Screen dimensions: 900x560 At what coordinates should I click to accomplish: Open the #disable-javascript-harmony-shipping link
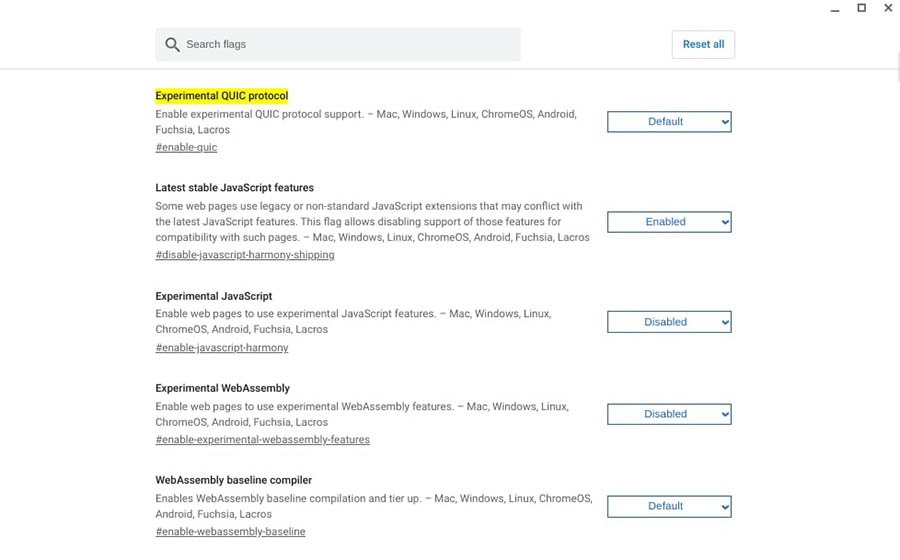tap(245, 255)
